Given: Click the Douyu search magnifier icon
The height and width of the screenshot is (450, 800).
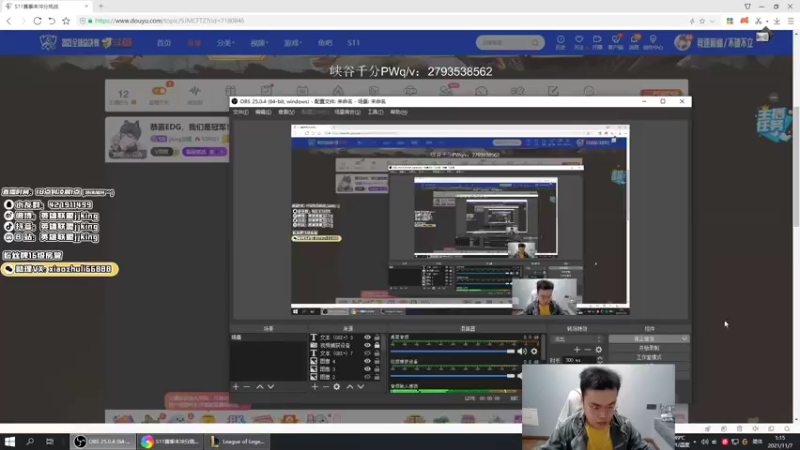Looking at the screenshot, I should pos(535,43).
